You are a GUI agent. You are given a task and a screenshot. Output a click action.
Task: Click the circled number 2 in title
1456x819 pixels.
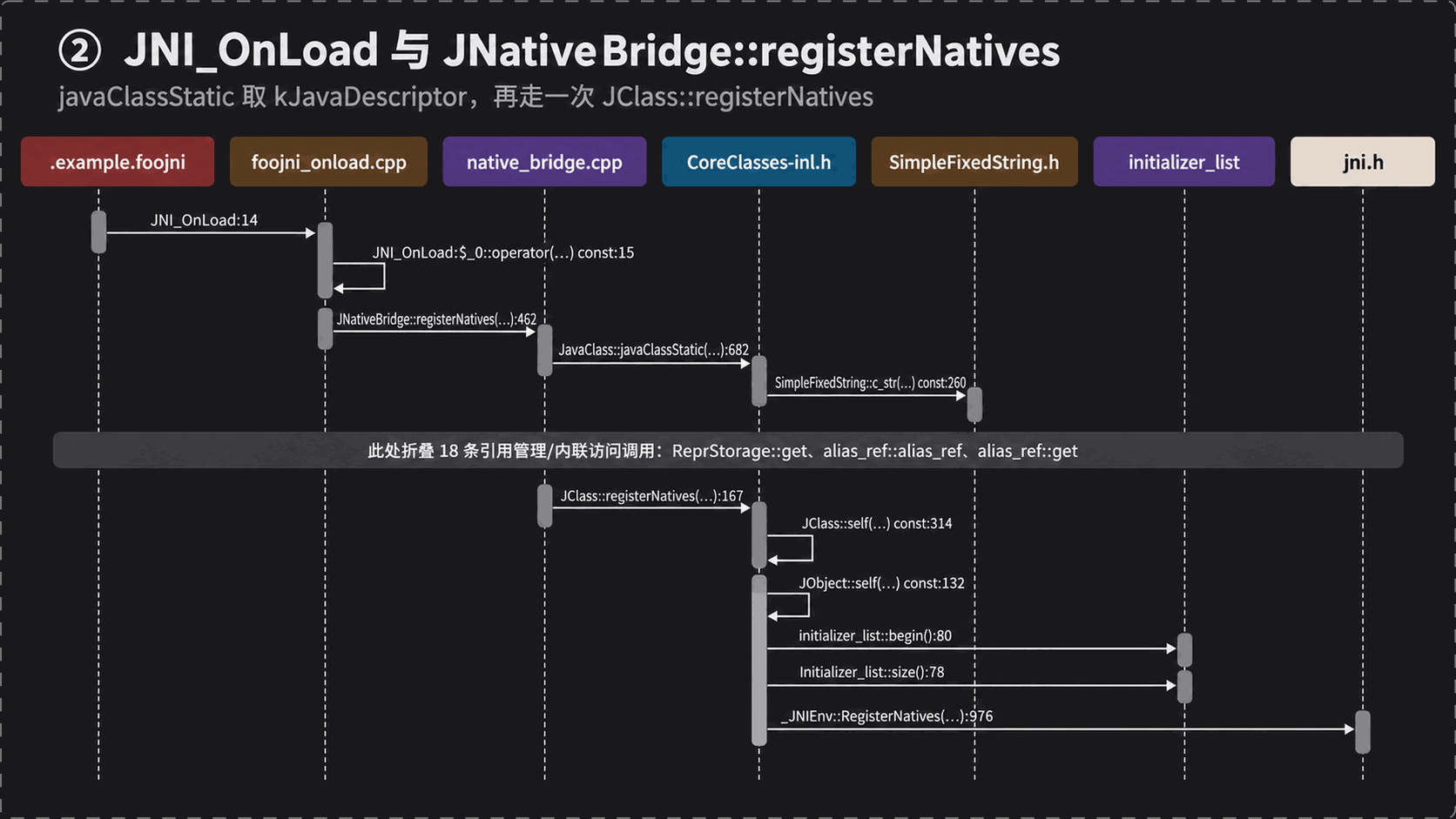coord(80,50)
